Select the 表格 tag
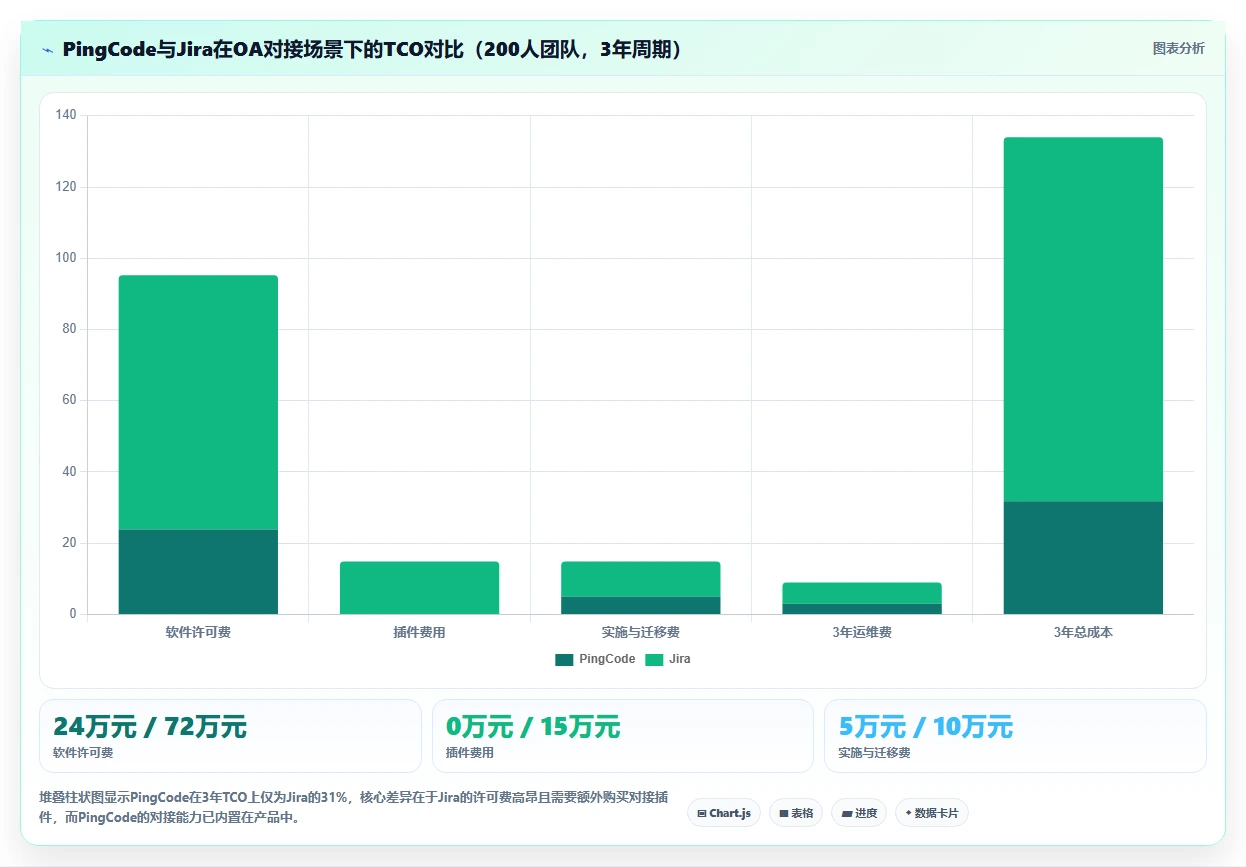The height and width of the screenshot is (867, 1246). coord(796,813)
